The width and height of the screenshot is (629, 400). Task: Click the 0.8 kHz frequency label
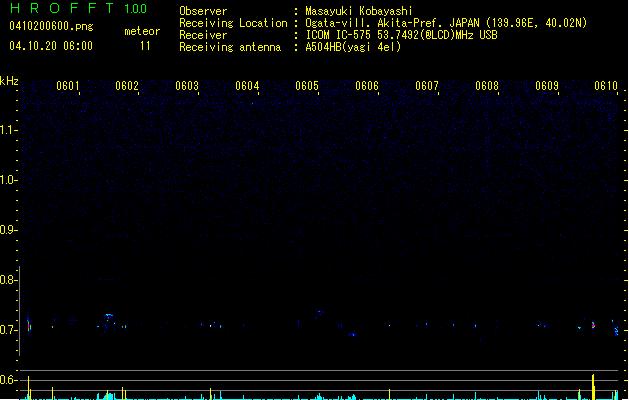pos(8,280)
